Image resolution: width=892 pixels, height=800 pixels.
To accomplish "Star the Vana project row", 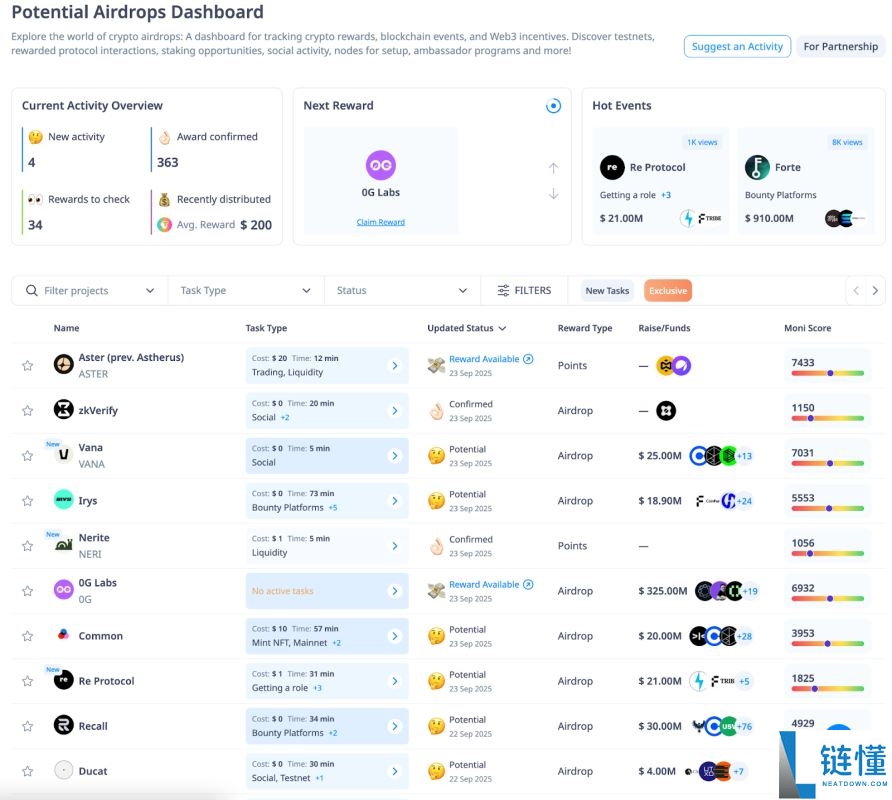I will point(27,456).
